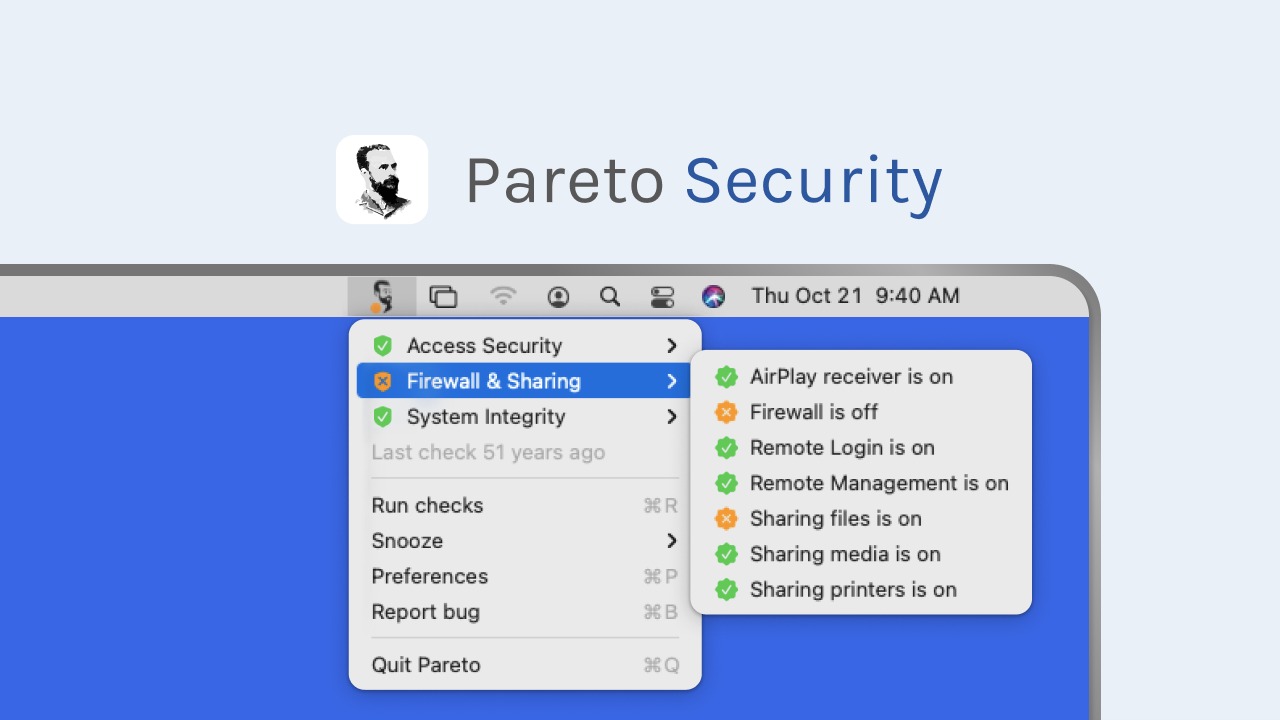Screen dimensions: 1280x720
Task: Toggle the 'Remote Management is on' check
Action: 878,484
